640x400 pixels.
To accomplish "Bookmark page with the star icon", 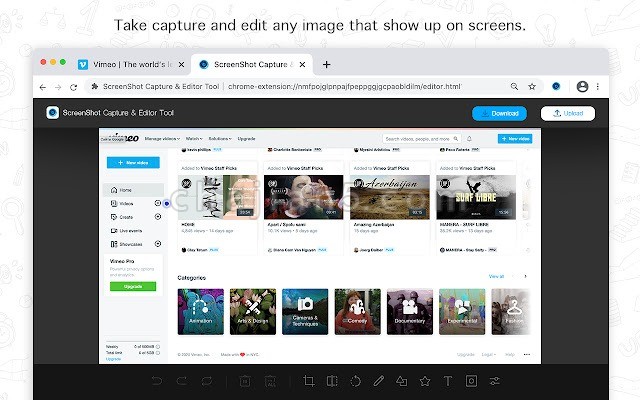I will (532, 87).
